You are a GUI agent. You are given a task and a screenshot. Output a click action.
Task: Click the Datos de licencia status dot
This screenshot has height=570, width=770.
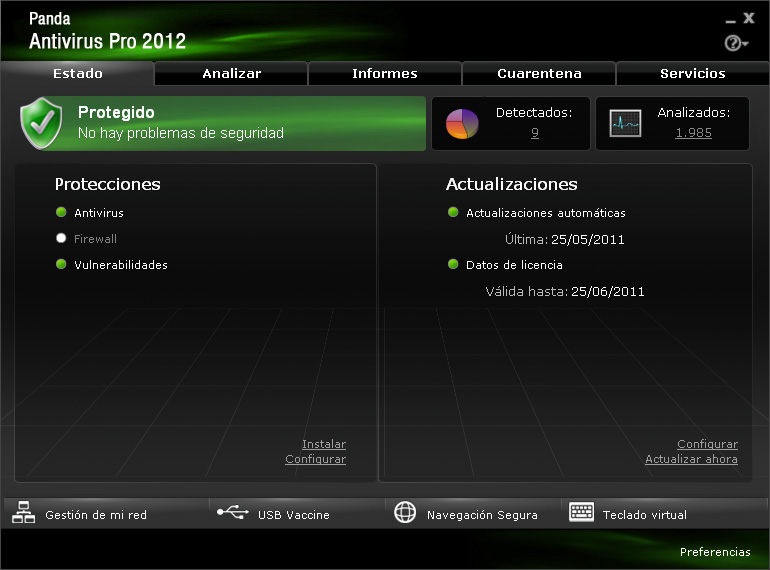(x=453, y=264)
